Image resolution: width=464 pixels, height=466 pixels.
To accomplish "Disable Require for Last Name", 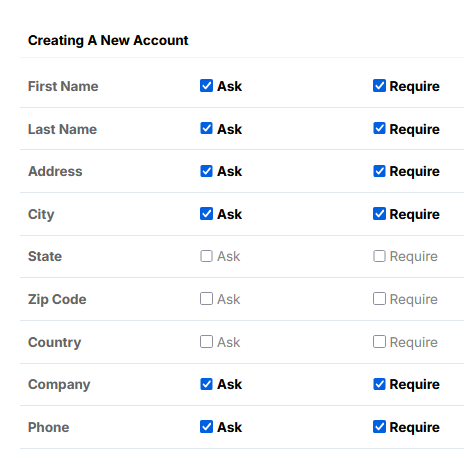I will 379,128.
